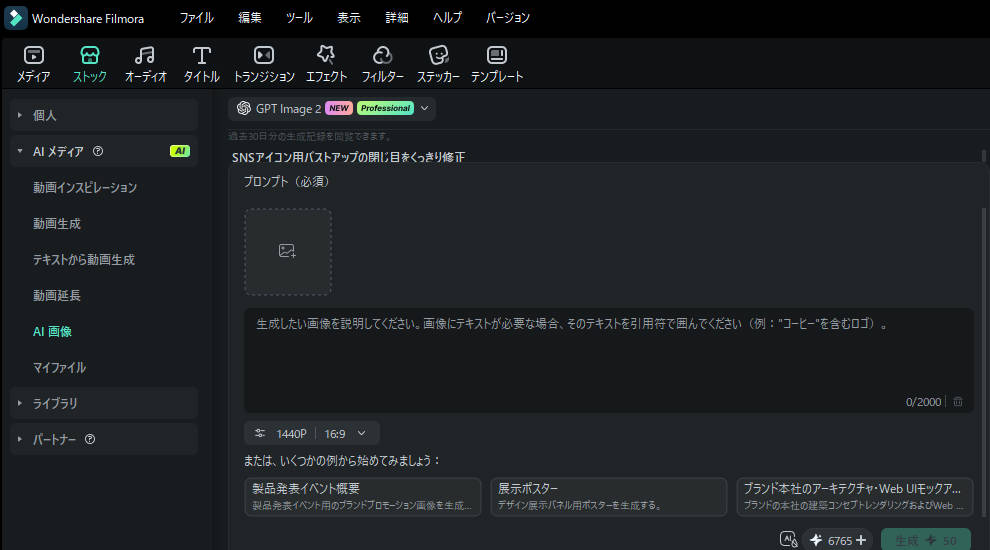Open the エフェクト tab

pos(326,64)
